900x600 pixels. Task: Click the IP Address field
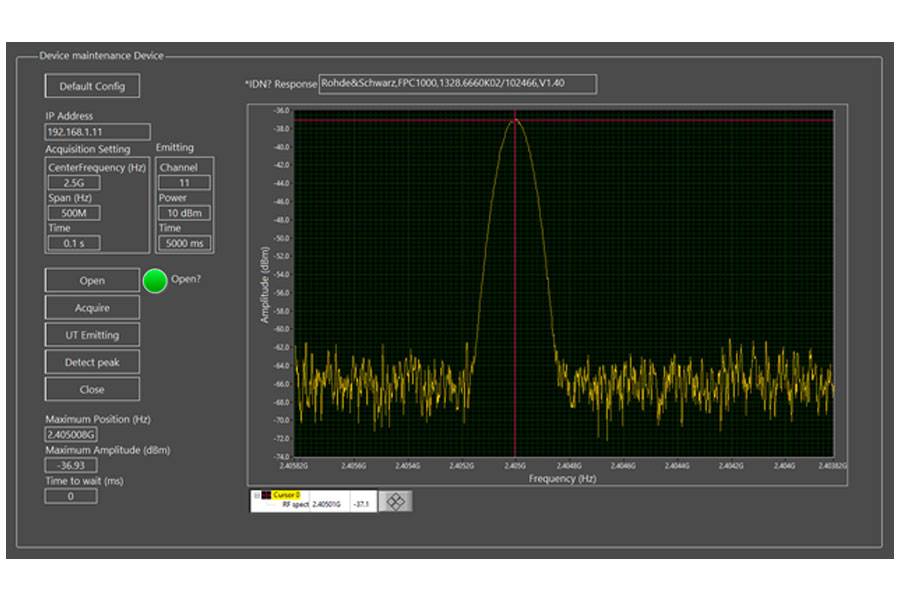[x=97, y=132]
